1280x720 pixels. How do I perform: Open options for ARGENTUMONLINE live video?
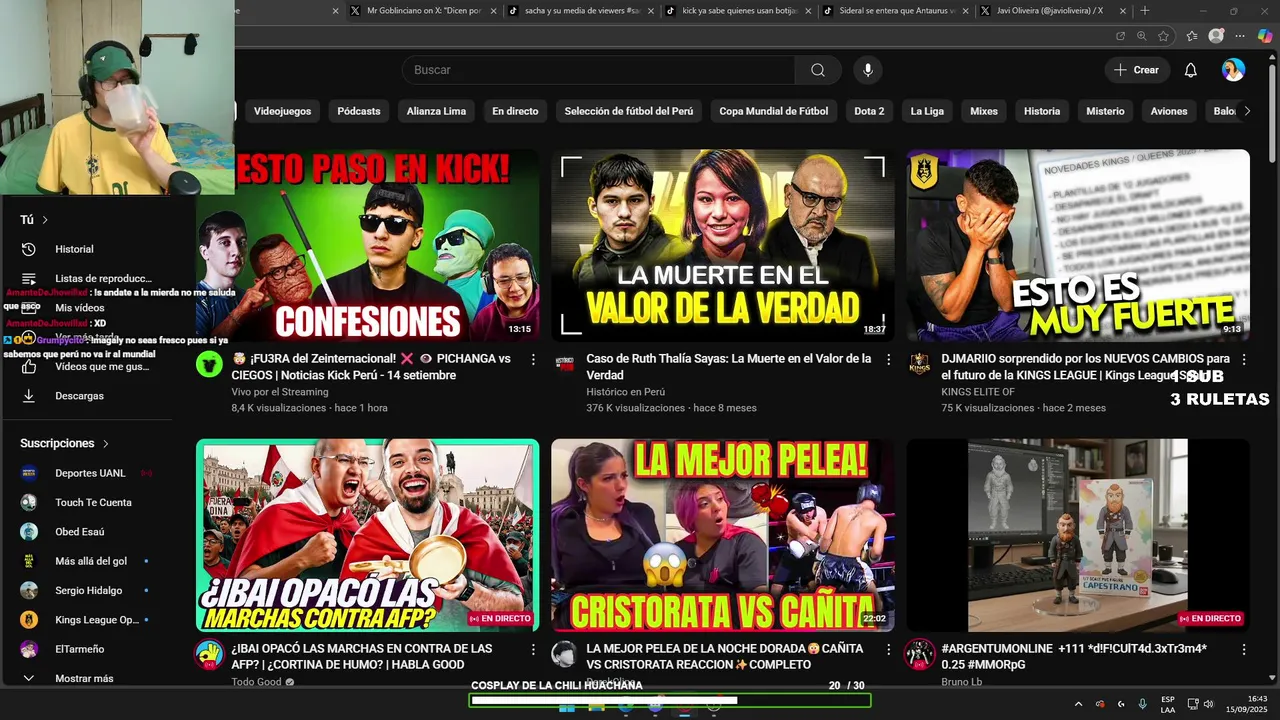[1244, 649]
